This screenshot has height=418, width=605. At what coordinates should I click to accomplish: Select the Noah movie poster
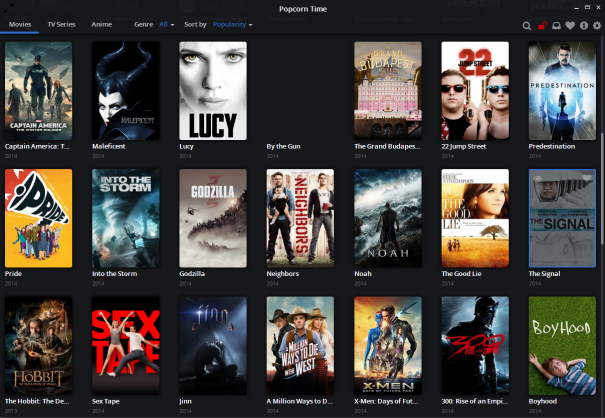(388, 218)
